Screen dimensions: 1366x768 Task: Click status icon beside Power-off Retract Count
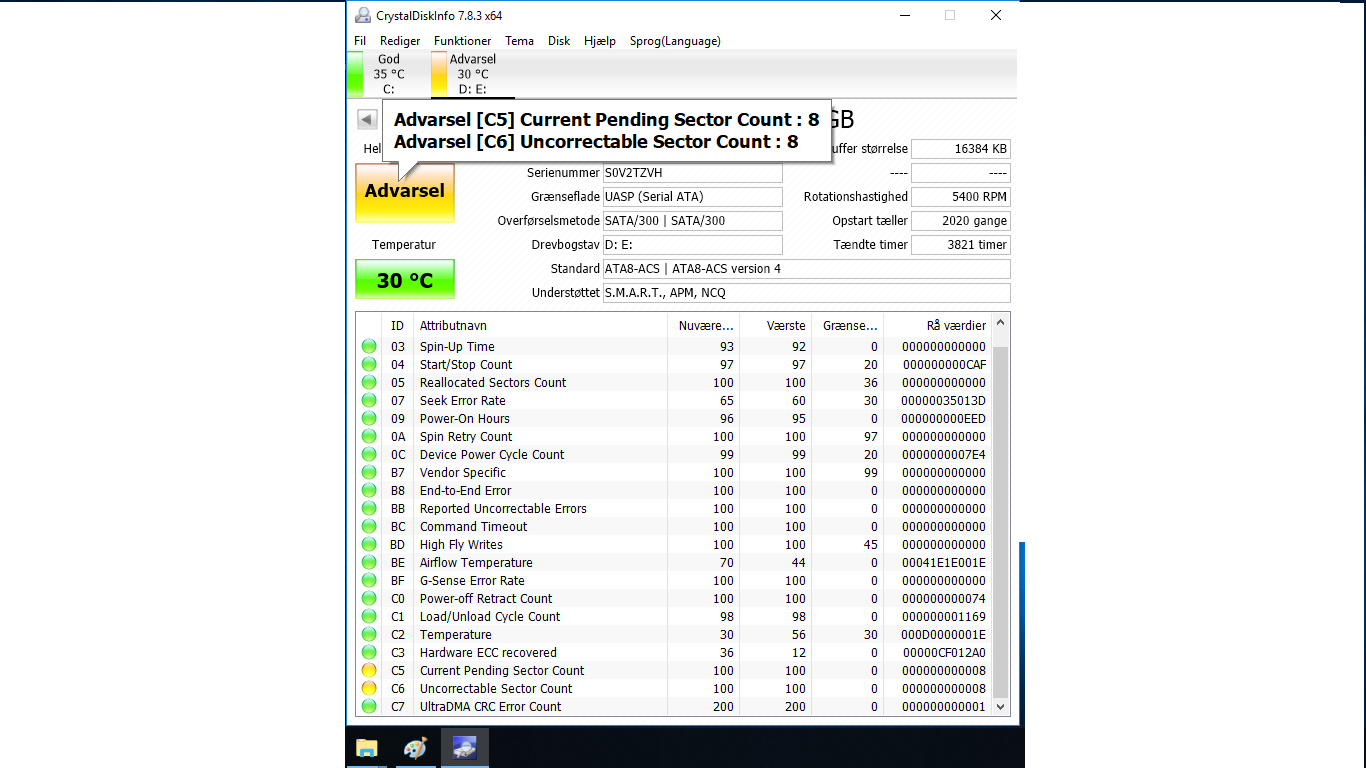369,599
